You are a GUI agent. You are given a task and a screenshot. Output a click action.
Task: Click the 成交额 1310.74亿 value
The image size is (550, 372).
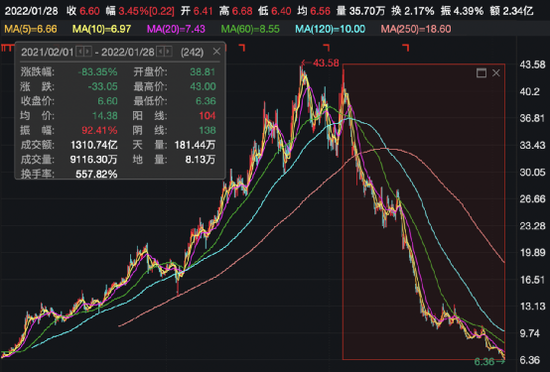pyautogui.click(x=94, y=145)
